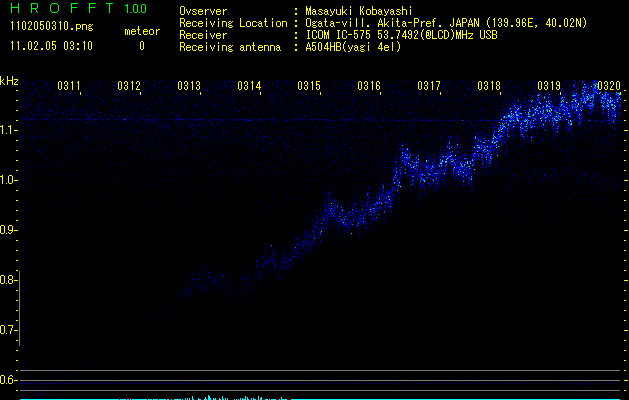Screen dimensions: 629x400
Task: Click the 1.1 kHz axis label
Action: [8, 130]
